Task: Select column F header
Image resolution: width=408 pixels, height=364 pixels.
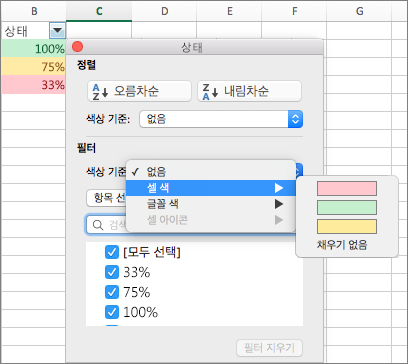Action: 294,11
